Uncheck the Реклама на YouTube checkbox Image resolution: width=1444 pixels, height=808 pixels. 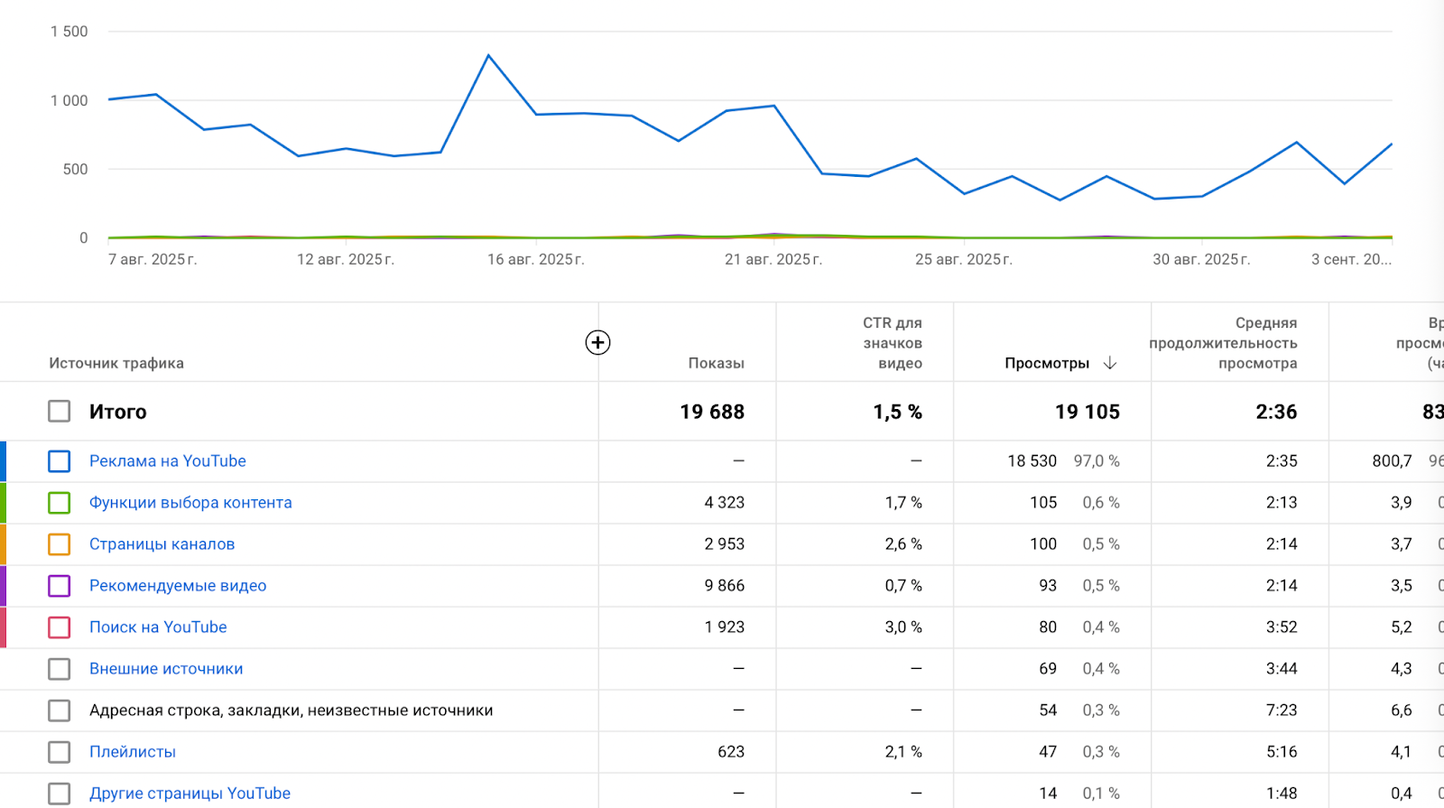[x=59, y=461]
